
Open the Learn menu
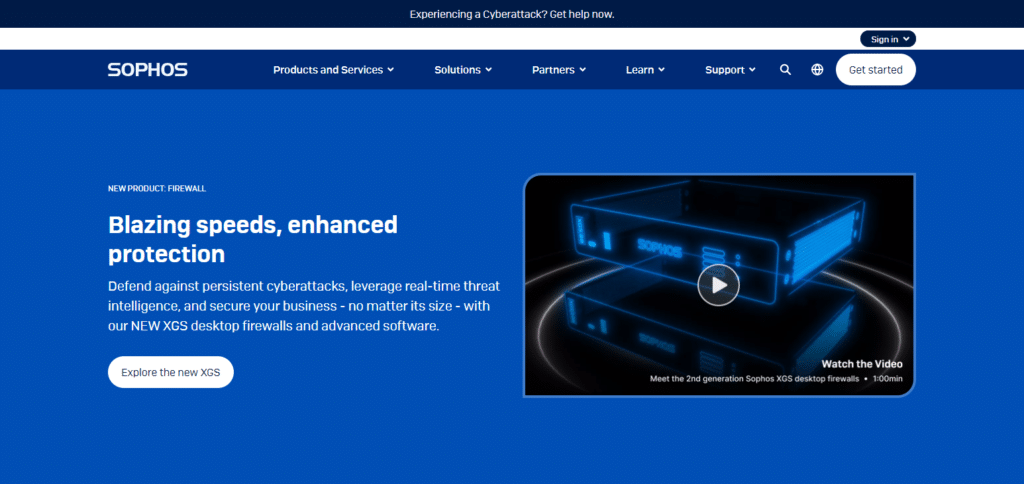click(645, 70)
